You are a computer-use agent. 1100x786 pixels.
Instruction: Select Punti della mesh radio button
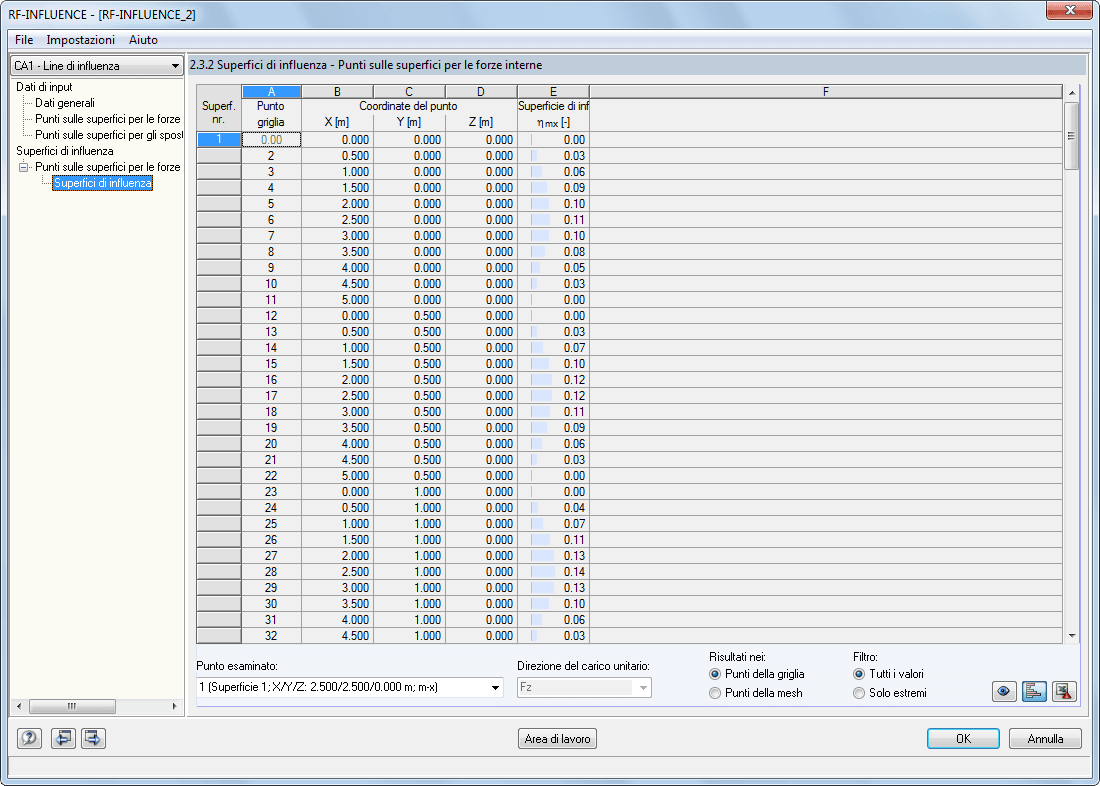click(715, 693)
